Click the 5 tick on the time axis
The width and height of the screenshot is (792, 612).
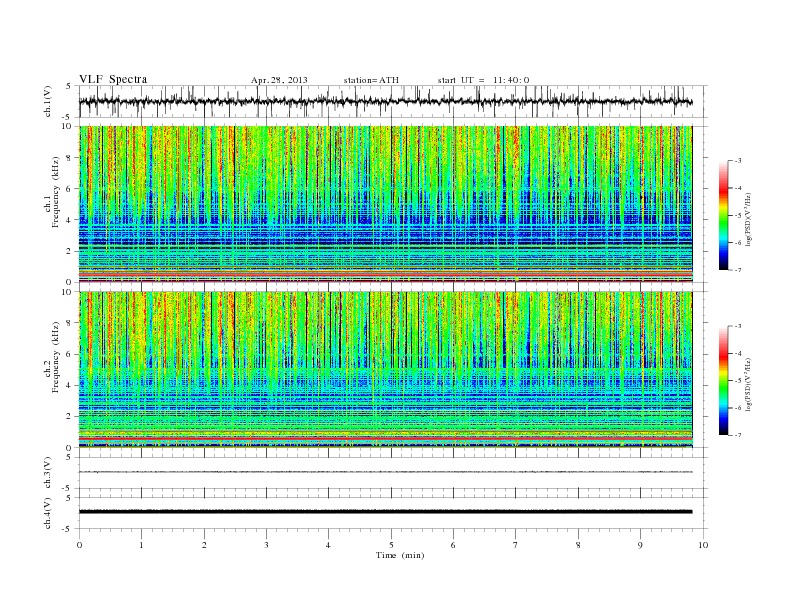(391, 545)
